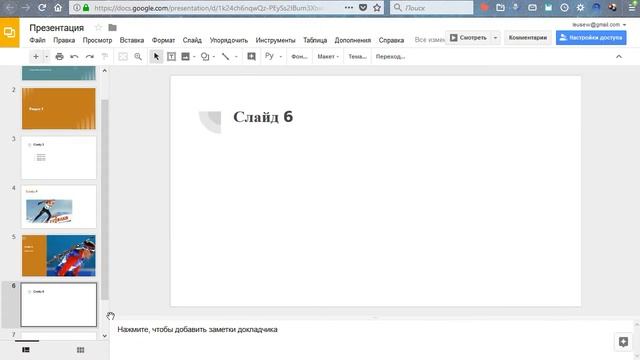640x360 pixels.
Task: Select slide 4 skier thumbnail
Action: [59, 207]
